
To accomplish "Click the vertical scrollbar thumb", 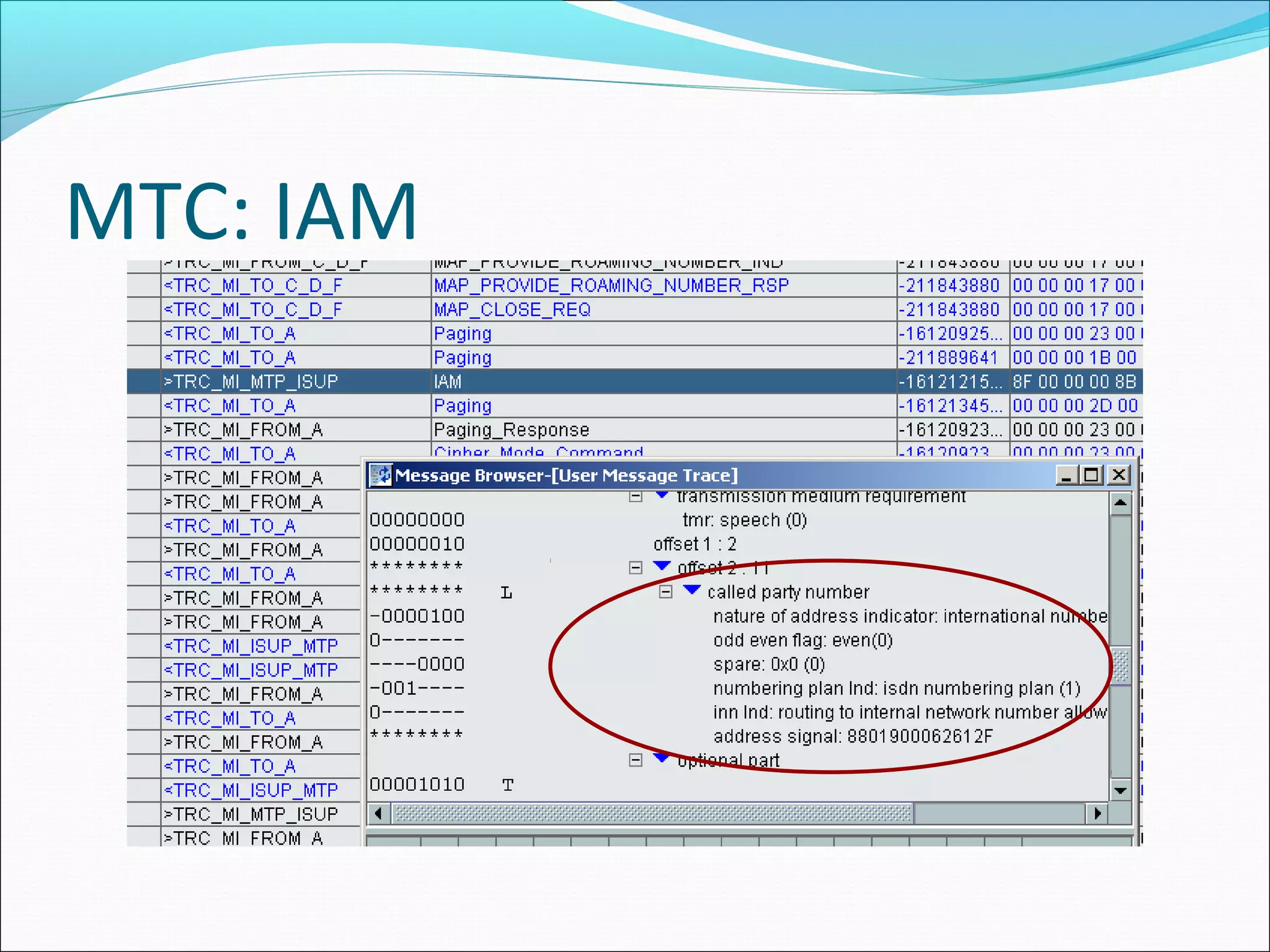I will point(1120,666).
